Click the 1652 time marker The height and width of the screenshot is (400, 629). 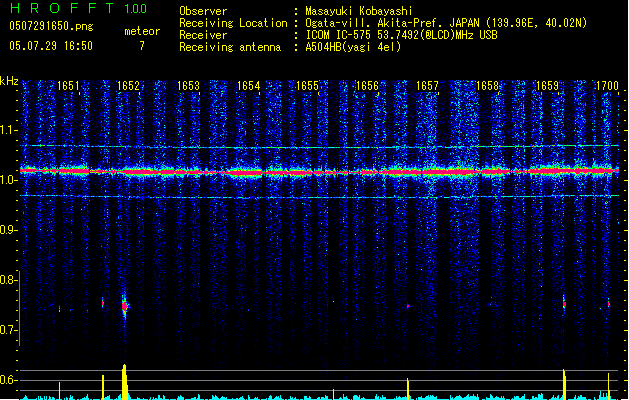tap(128, 86)
